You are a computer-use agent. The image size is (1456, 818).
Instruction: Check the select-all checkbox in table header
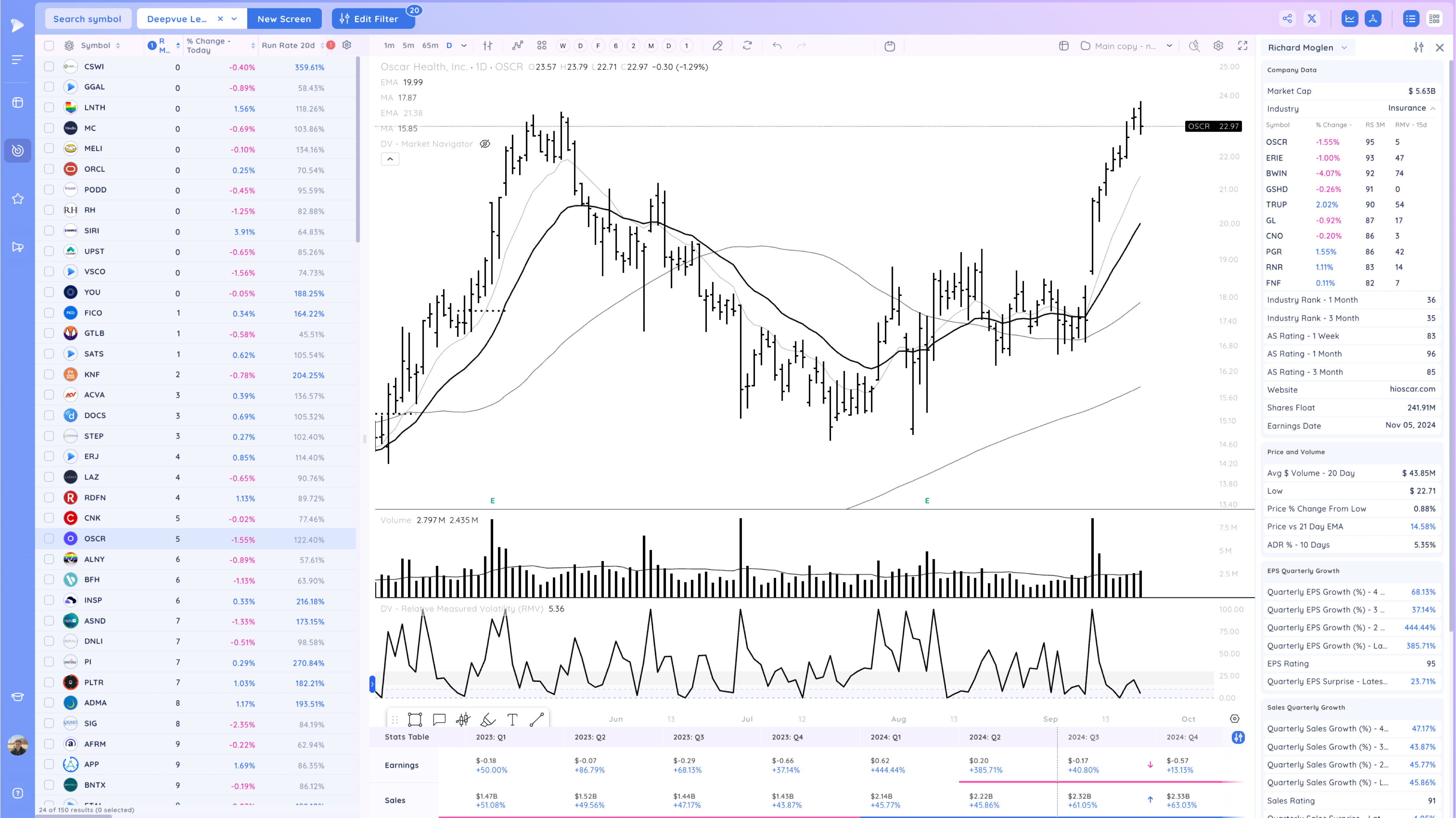[x=49, y=46]
